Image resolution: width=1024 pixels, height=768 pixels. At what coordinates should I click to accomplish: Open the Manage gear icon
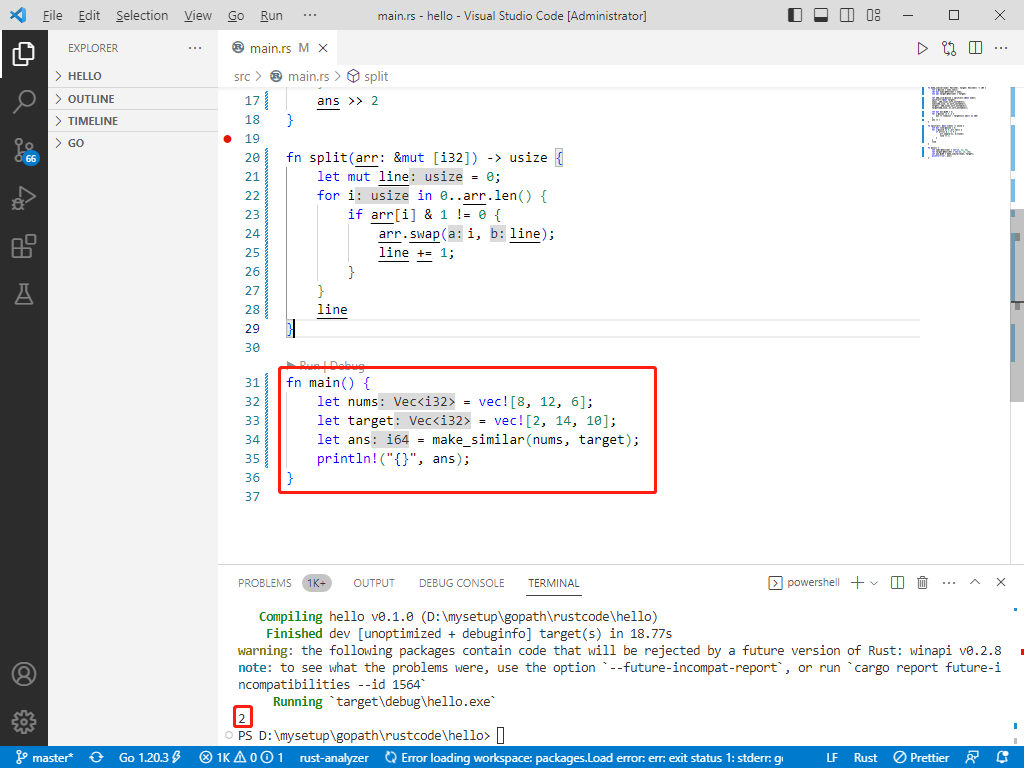(24, 722)
